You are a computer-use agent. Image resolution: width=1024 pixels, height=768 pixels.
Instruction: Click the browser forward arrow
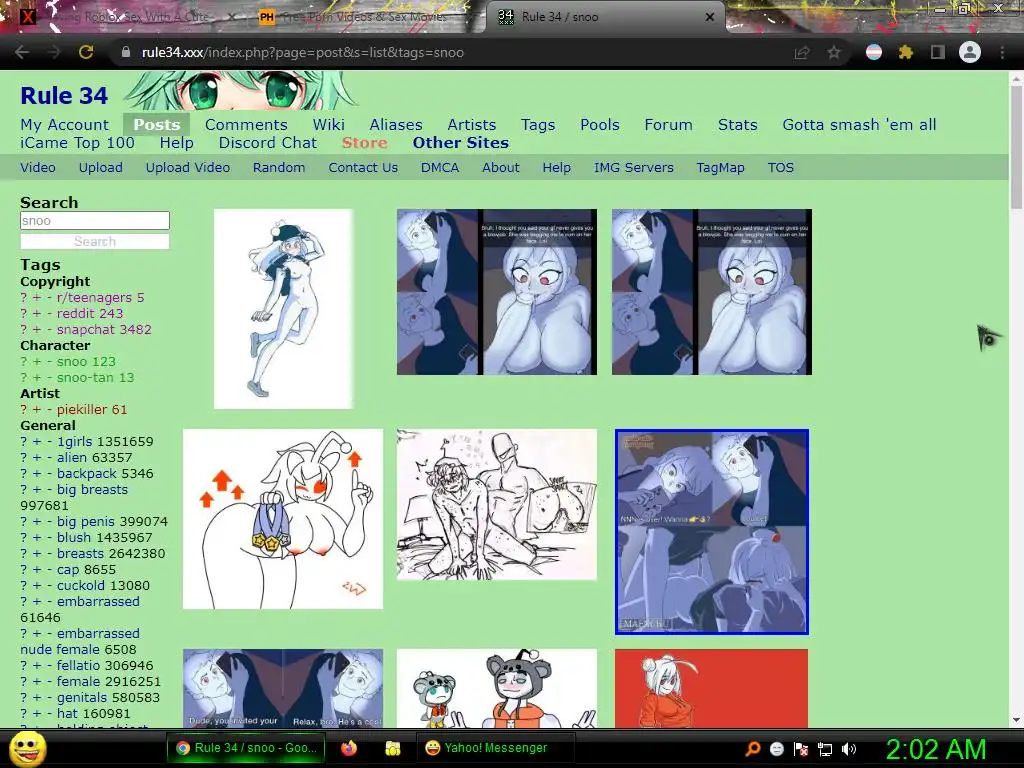[54, 52]
